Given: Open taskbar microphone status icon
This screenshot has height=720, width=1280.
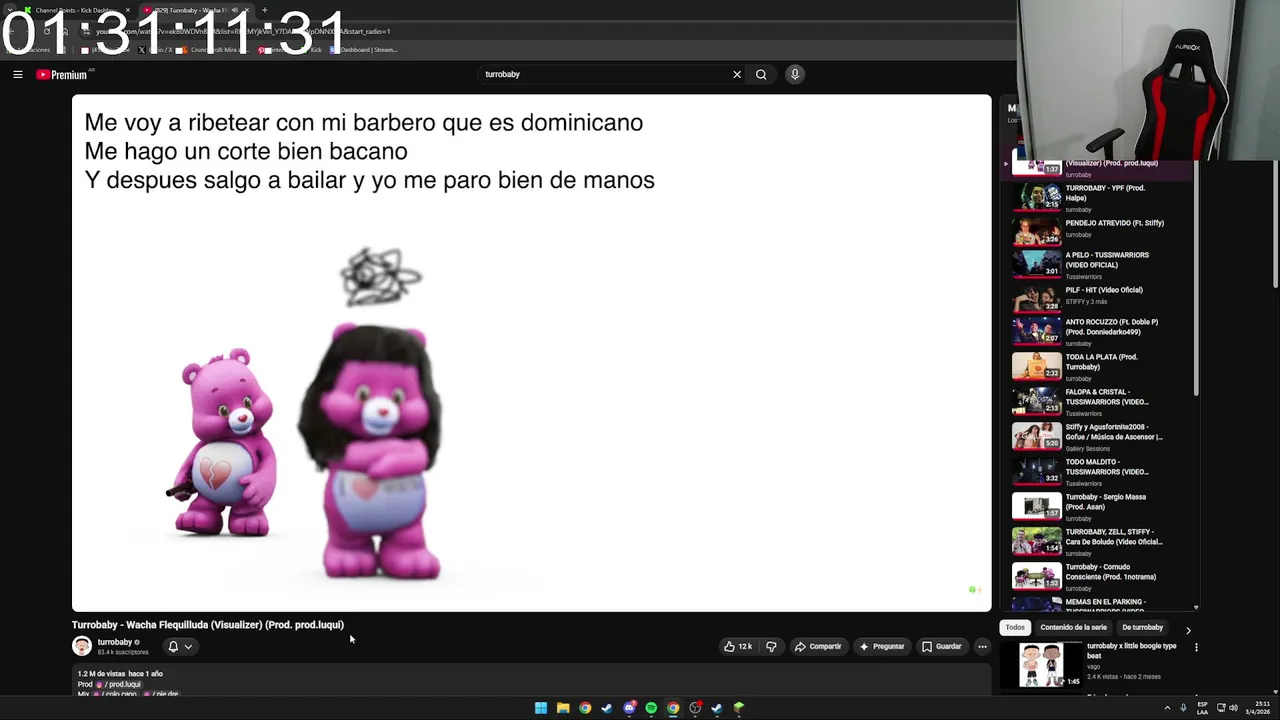Looking at the screenshot, I should coord(1184,708).
